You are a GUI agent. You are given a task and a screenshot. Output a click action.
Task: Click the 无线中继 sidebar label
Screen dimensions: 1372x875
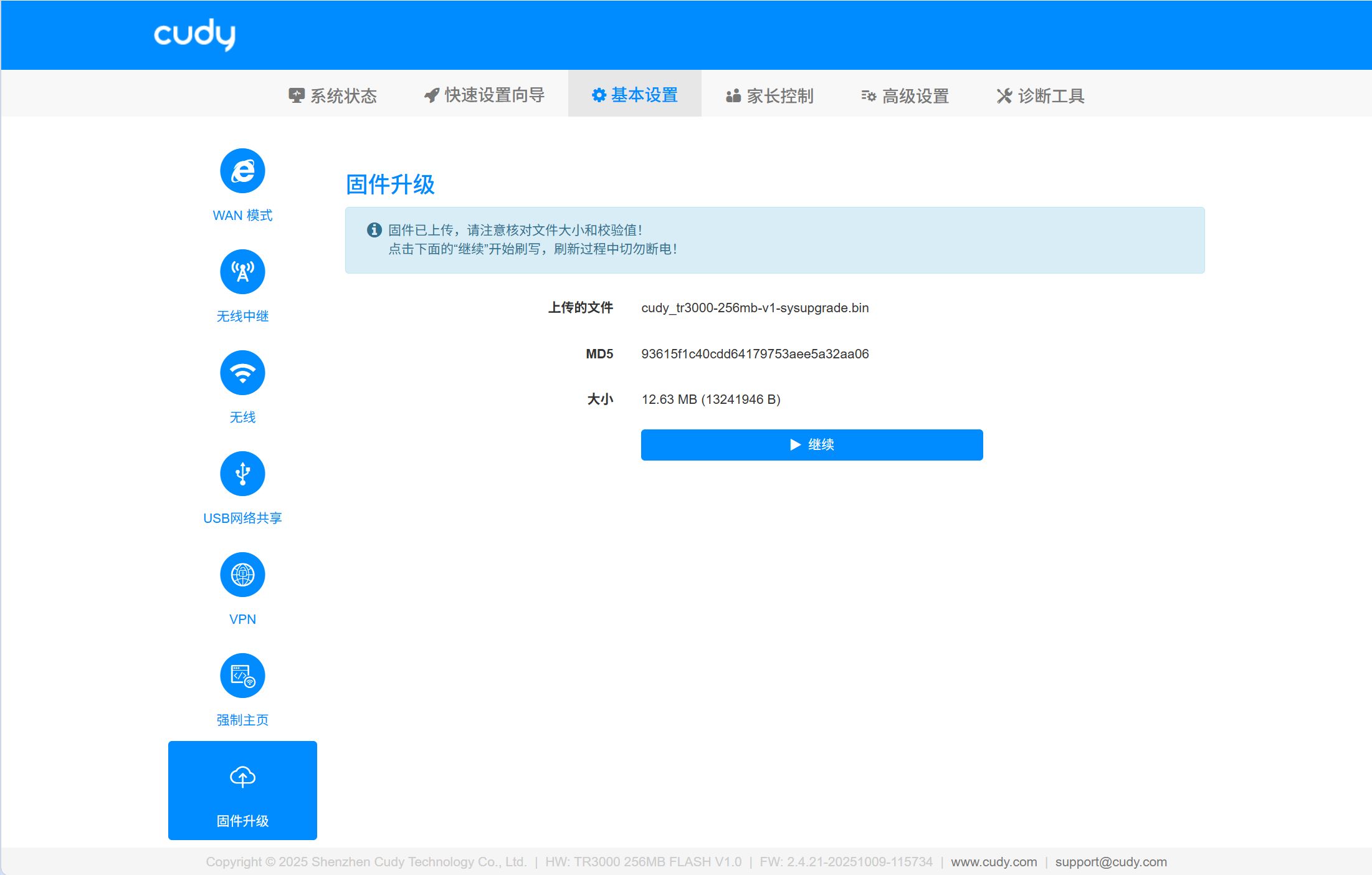[x=242, y=316]
